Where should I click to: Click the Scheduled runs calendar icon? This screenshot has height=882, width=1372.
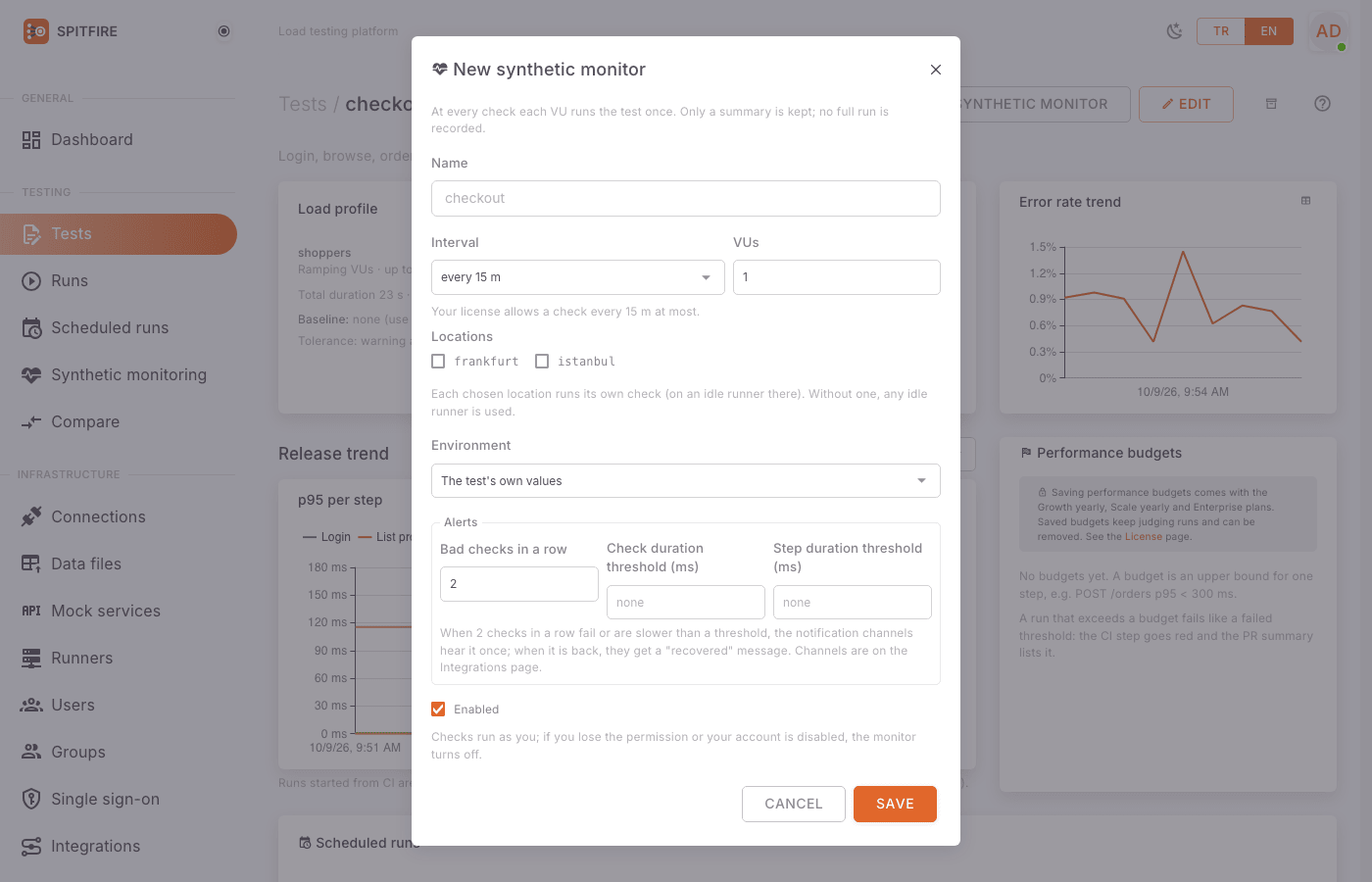(31, 328)
